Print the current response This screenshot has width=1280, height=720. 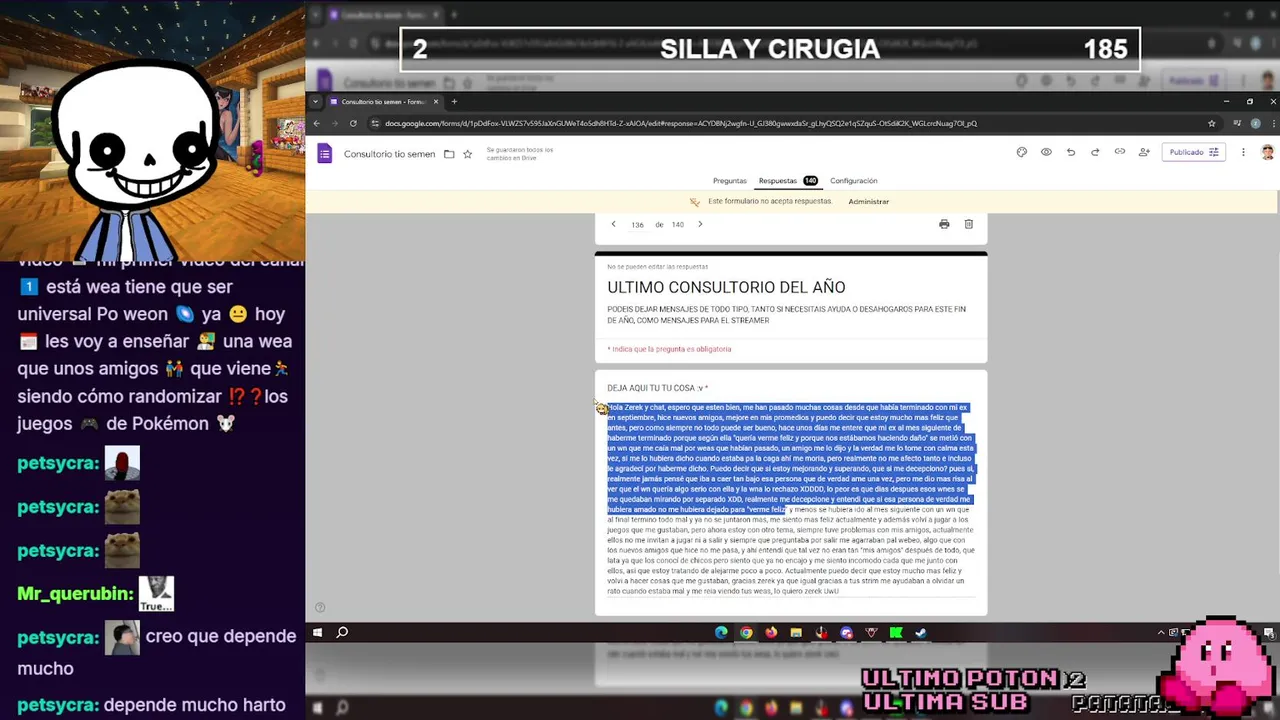(x=944, y=224)
